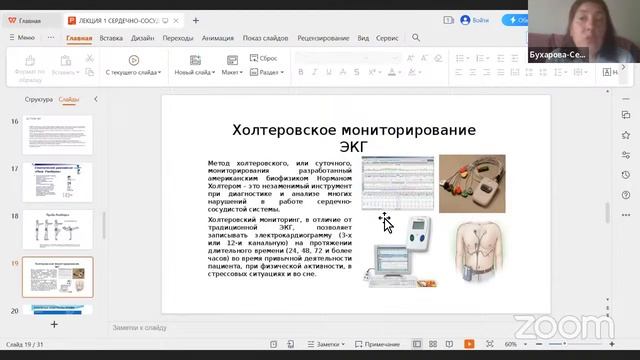Image resolution: width=640 pixels, height=360 pixels.
Task: Collapse the slide panel with left chevron
Action: (x=96, y=99)
